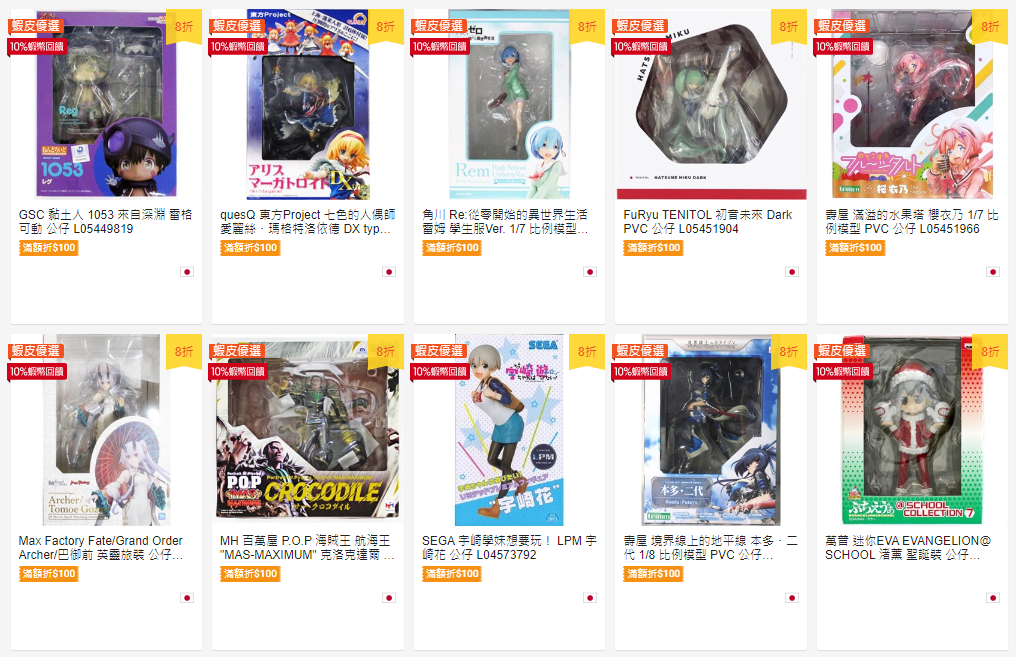Screen dimensions: 1016x657
Task: Click FuRyu TENITOL 初音未來 Dark title
Action: point(708,222)
